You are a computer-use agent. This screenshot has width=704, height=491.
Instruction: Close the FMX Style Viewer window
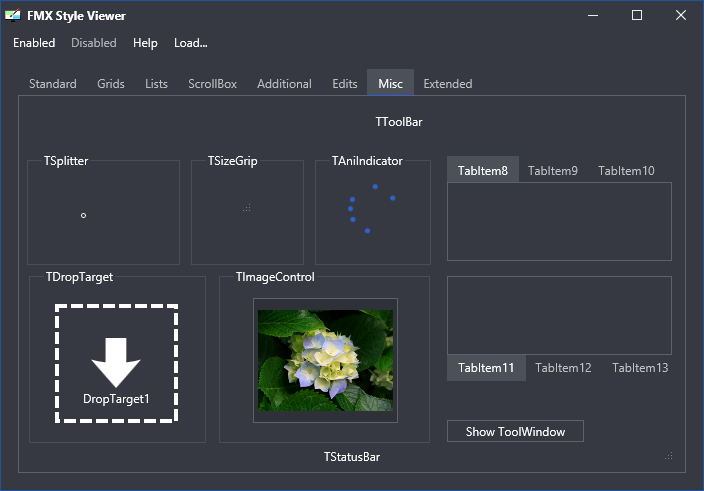coord(681,15)
